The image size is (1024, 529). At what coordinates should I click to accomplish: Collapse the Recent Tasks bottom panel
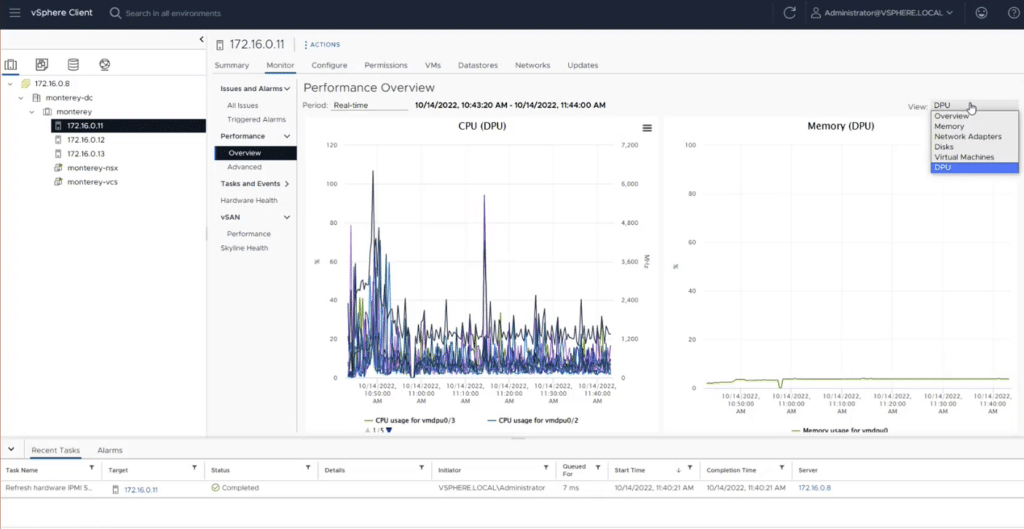coord(11,449)
